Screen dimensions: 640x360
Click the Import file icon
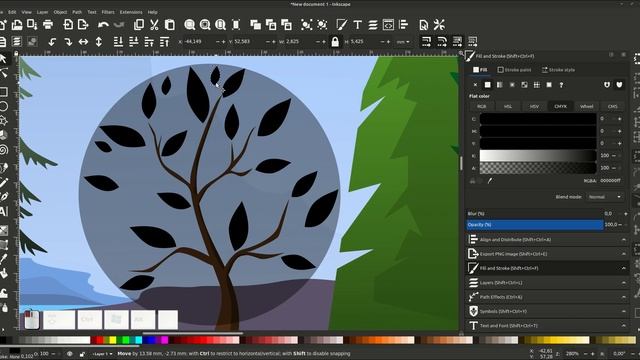[x=68, y=25]
